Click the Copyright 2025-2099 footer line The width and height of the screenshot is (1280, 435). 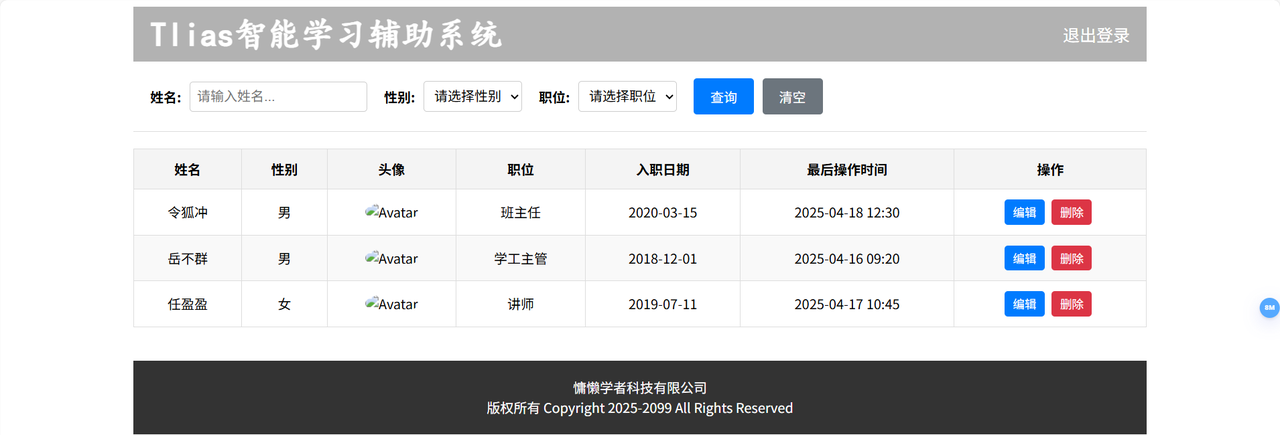[x=640, y=408]
